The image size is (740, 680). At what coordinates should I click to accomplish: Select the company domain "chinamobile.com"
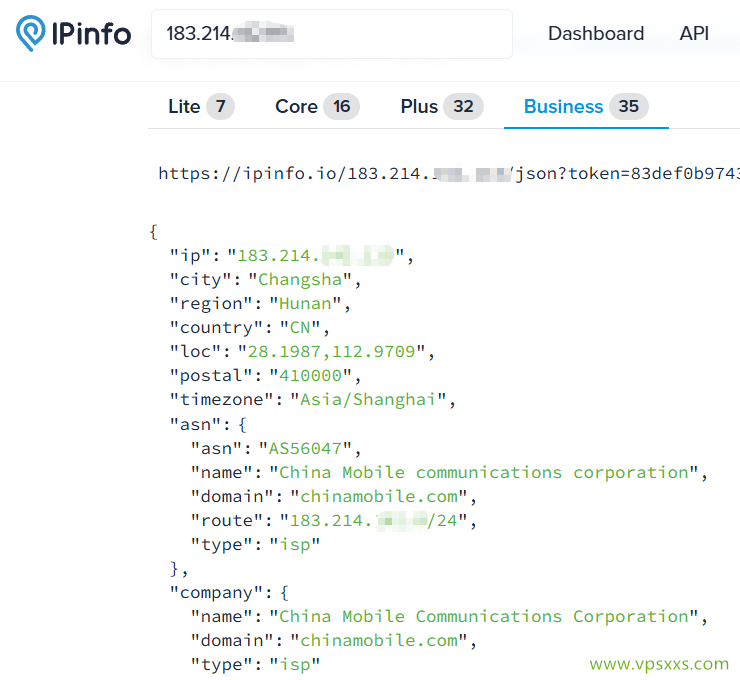click(379, 640)
